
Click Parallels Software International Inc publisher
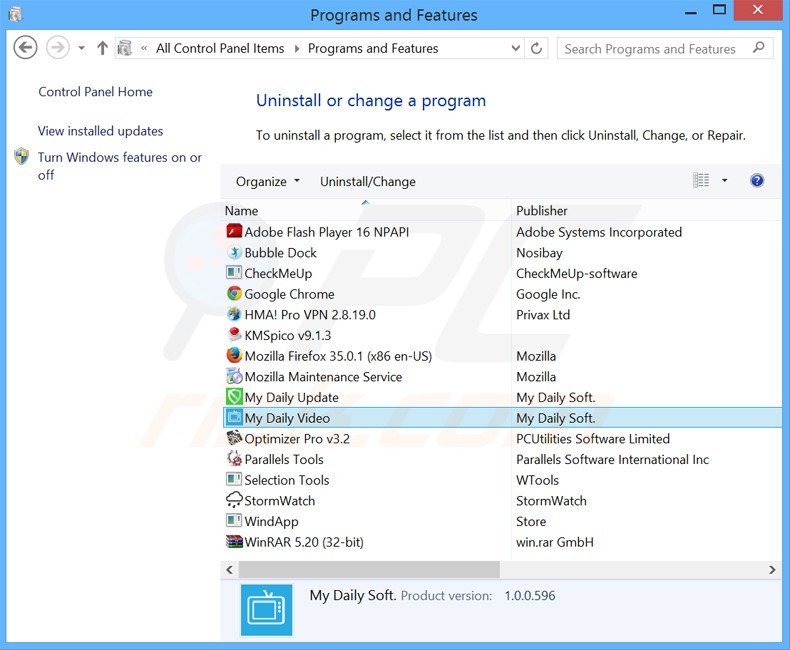point(612,460)
